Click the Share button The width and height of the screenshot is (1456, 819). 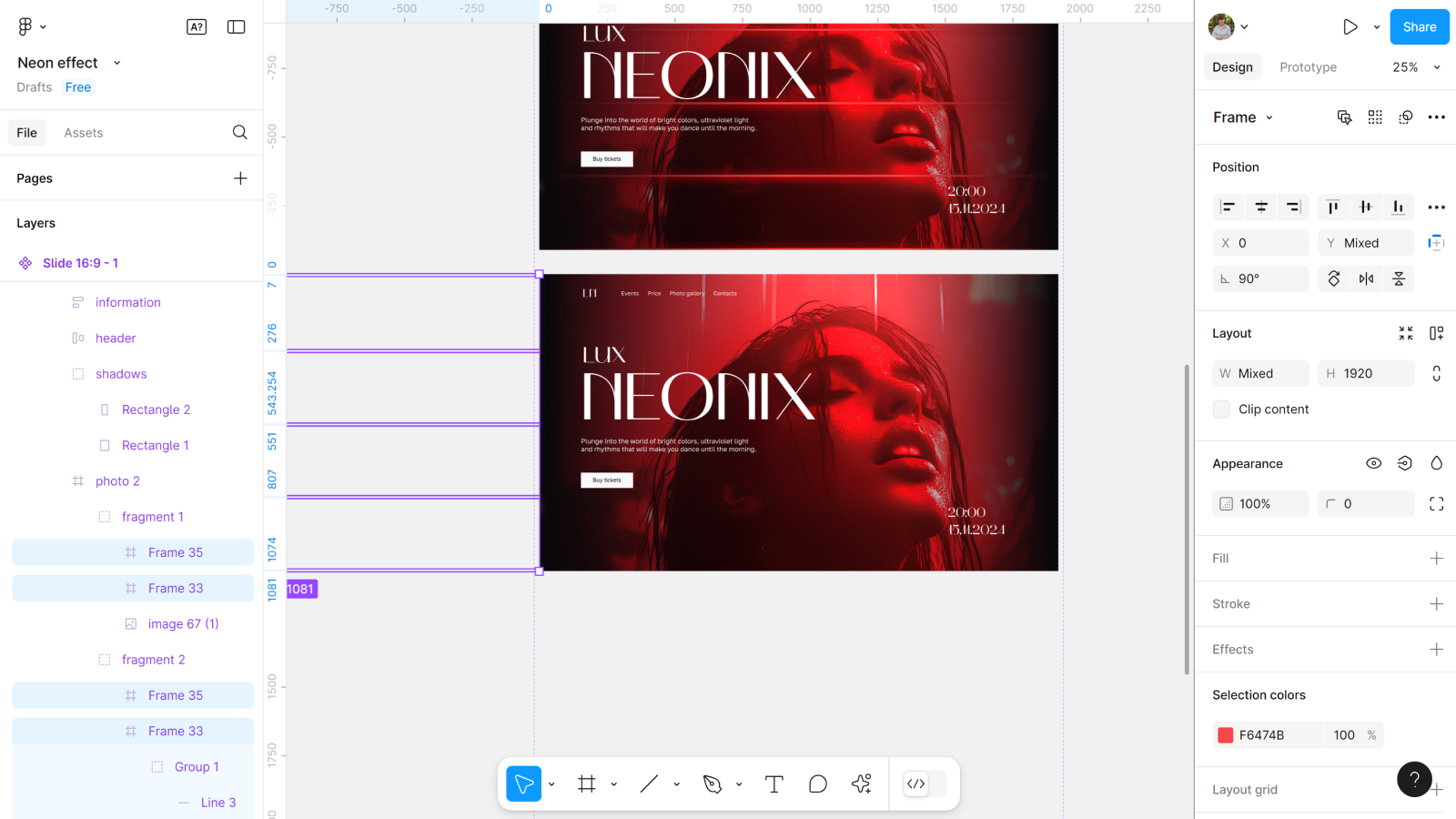point(1419,27)
